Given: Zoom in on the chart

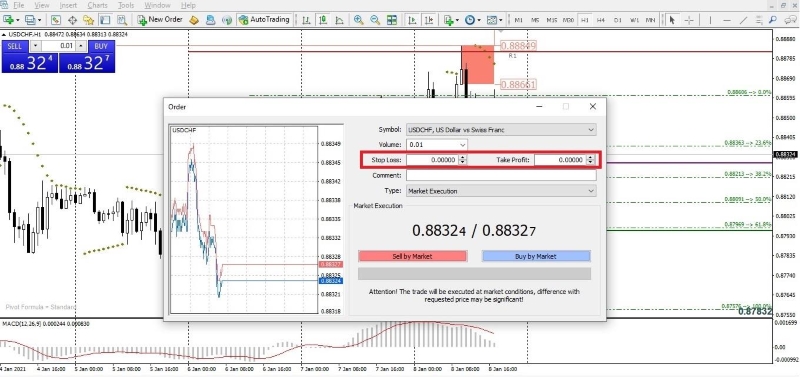Looking at the screenshot, I should 359,20.
